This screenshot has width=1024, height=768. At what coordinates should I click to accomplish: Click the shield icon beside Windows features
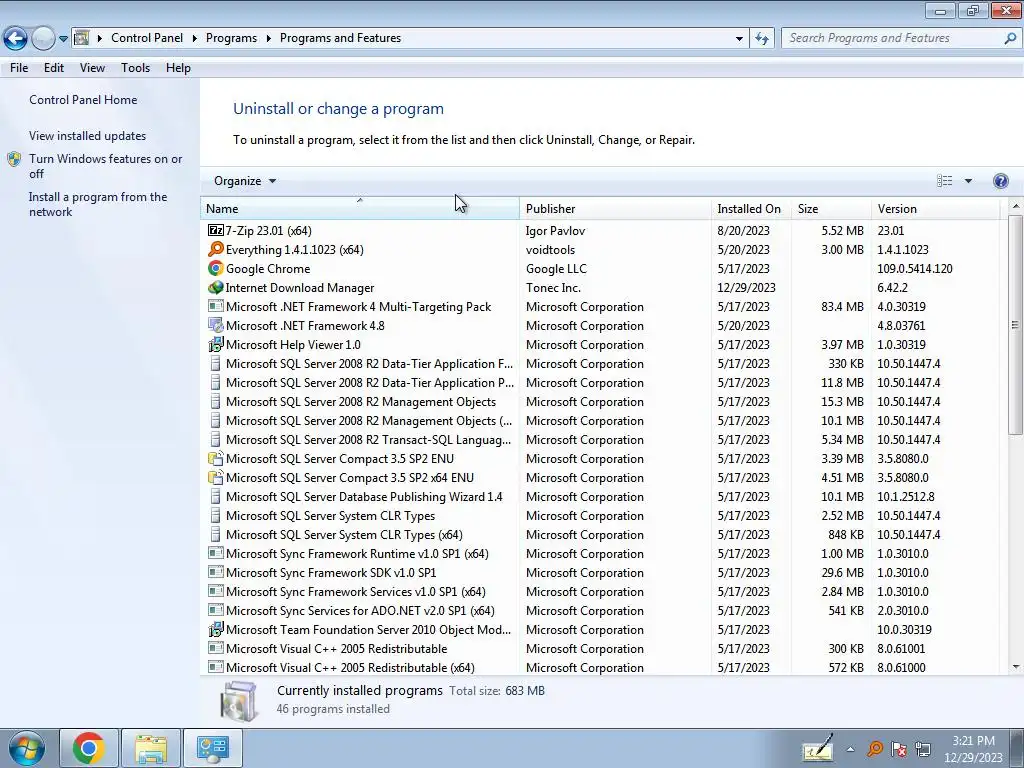[x=14, y=159]
